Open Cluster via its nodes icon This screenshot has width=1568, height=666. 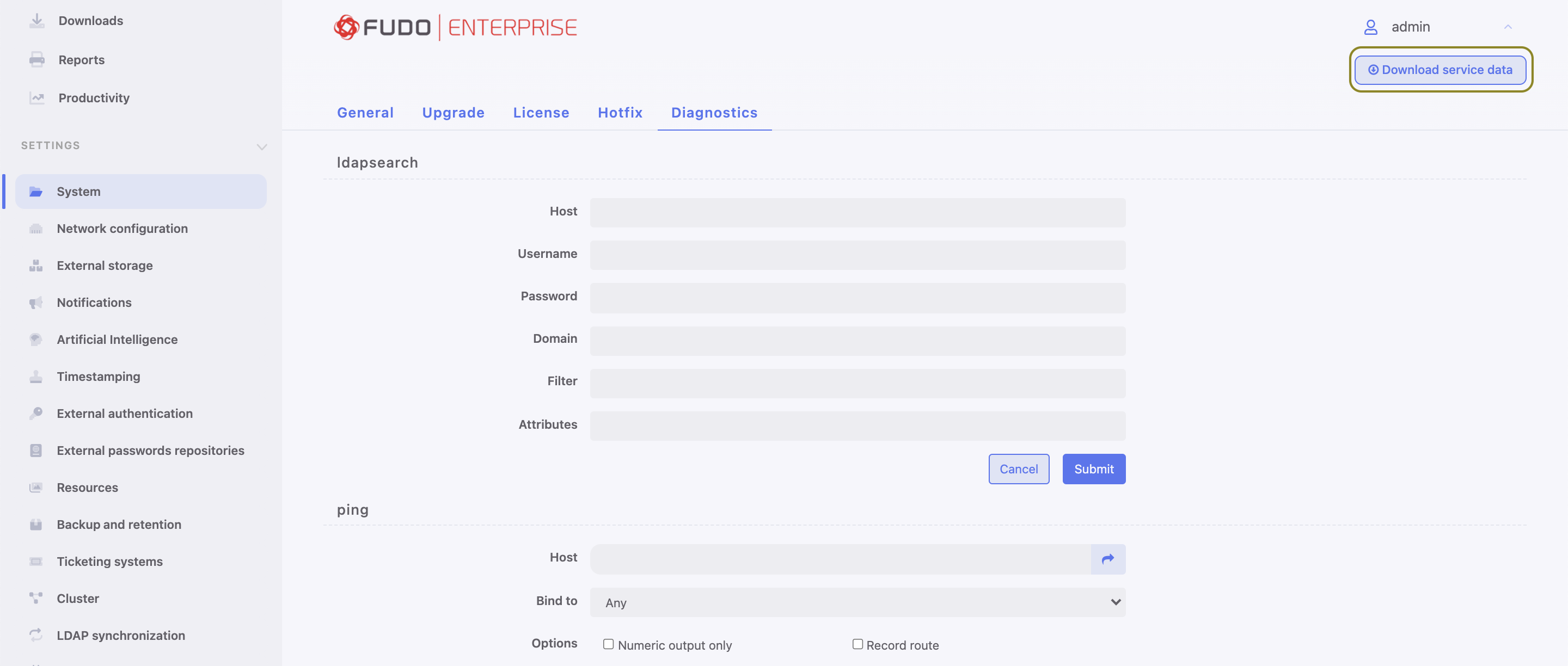tap(36, 598)
